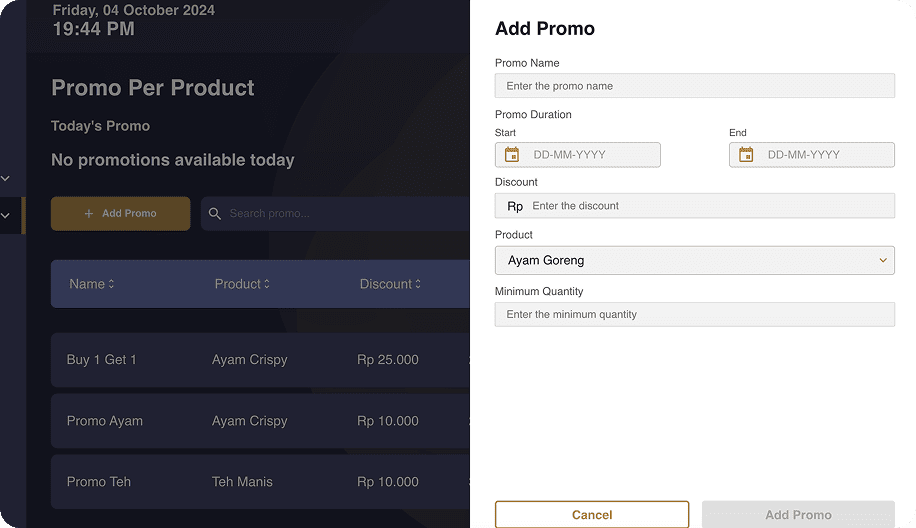Open the End date calendar icon
Screen dimensions: 916x528
click(746, 155)
